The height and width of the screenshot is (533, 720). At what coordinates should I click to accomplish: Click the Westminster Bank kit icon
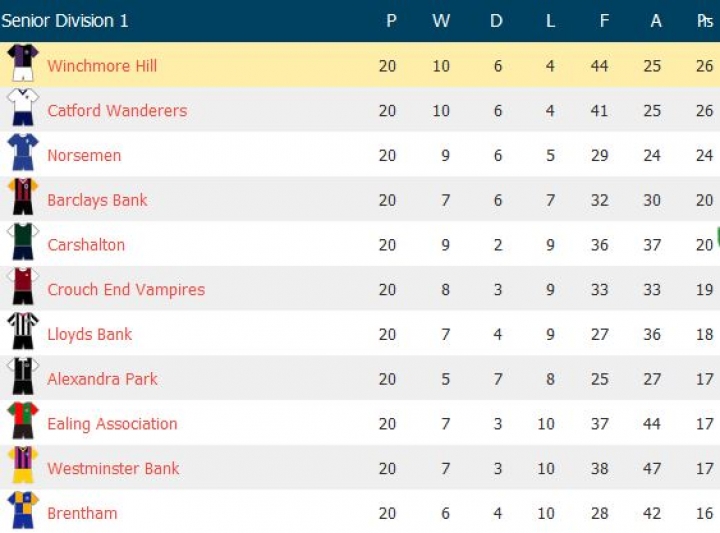click(22, 467)
